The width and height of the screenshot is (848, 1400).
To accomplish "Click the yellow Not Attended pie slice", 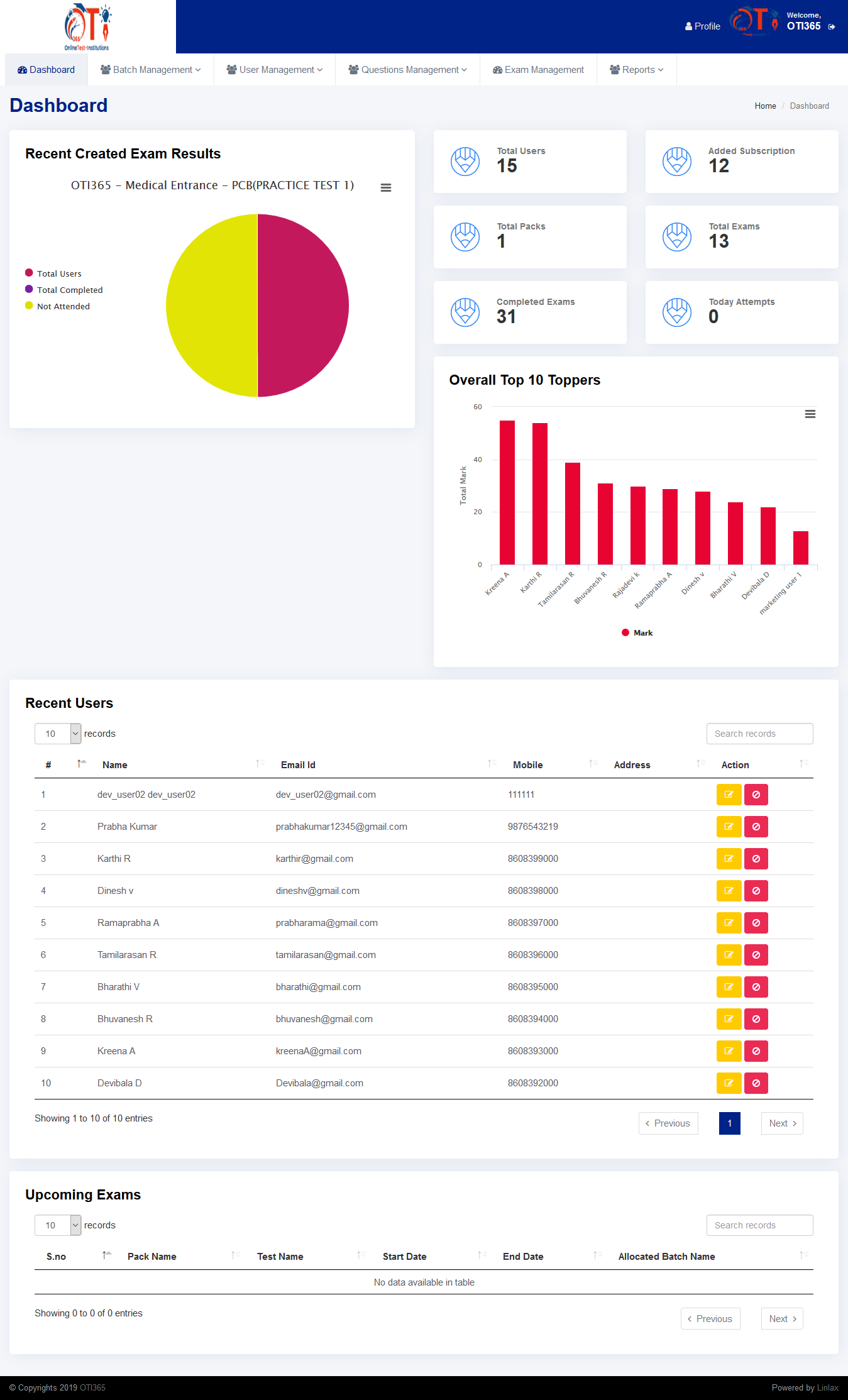I will 211,306.
